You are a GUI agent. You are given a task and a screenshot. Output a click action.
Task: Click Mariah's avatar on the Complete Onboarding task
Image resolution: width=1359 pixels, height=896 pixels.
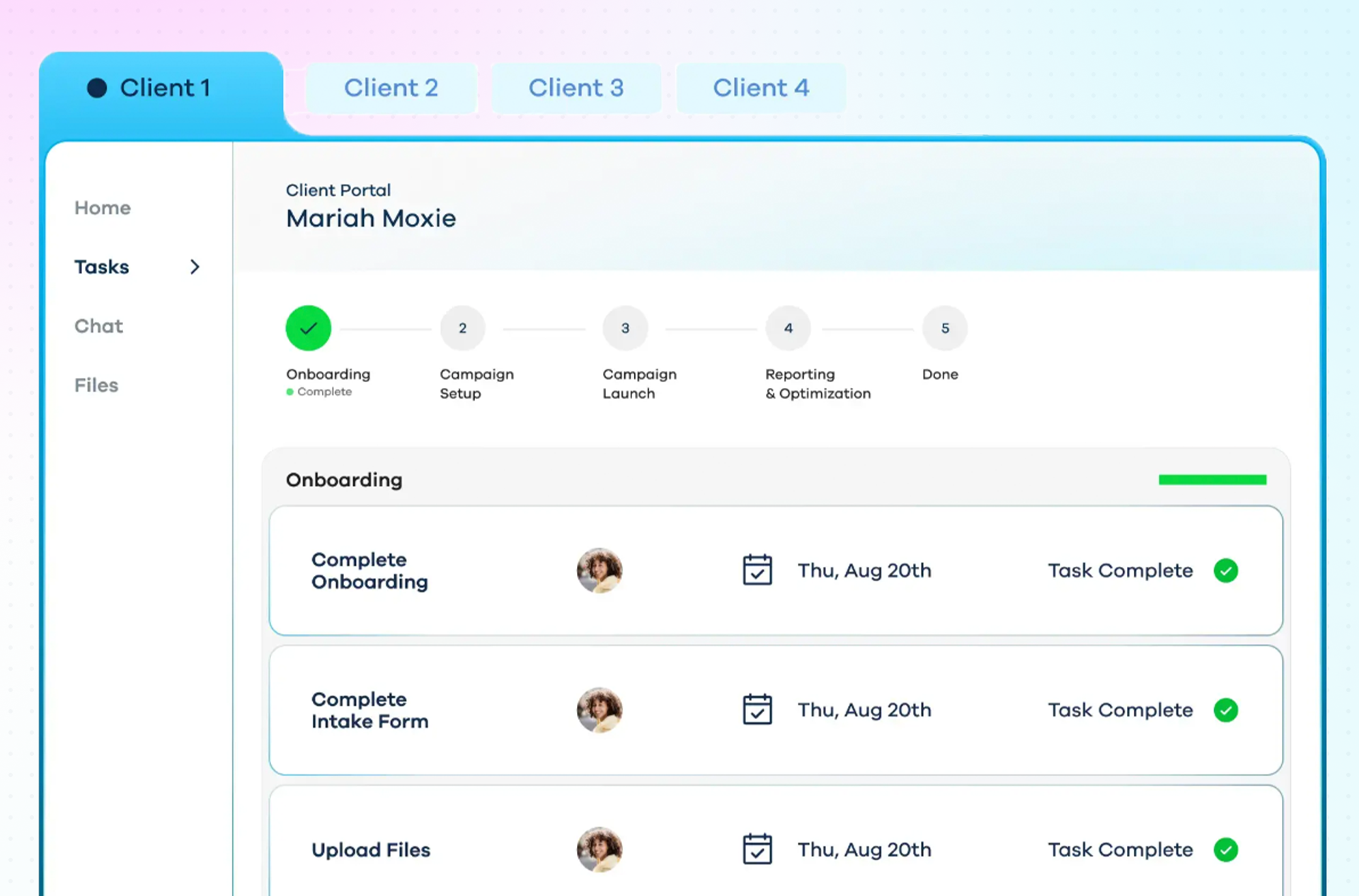click(600, 570)
